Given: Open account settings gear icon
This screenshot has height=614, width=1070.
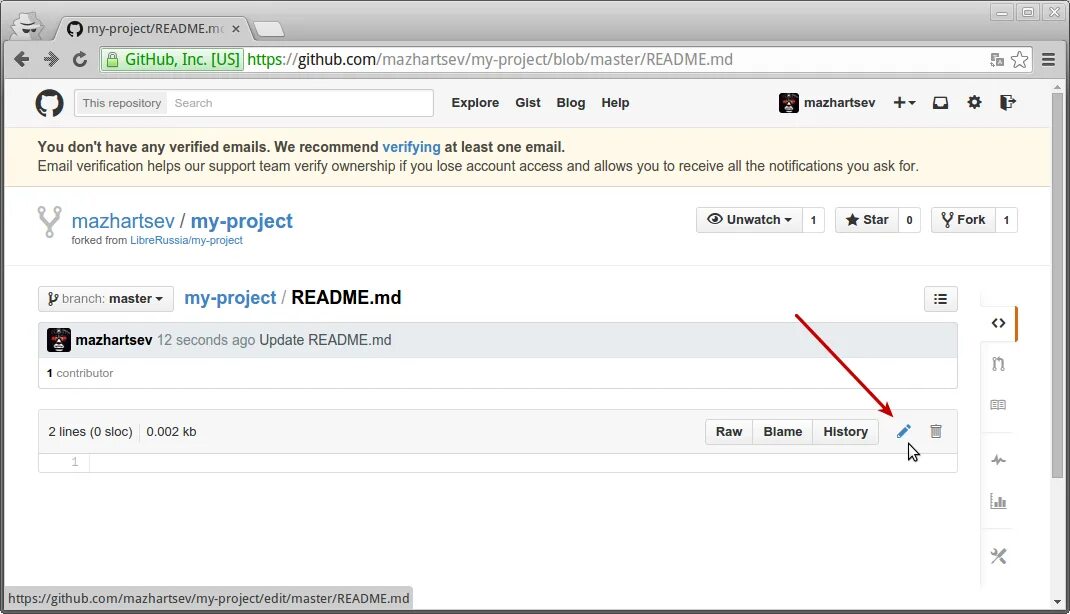Looking at the screenshot, I should pyautogui.click(x=974, y=102).
